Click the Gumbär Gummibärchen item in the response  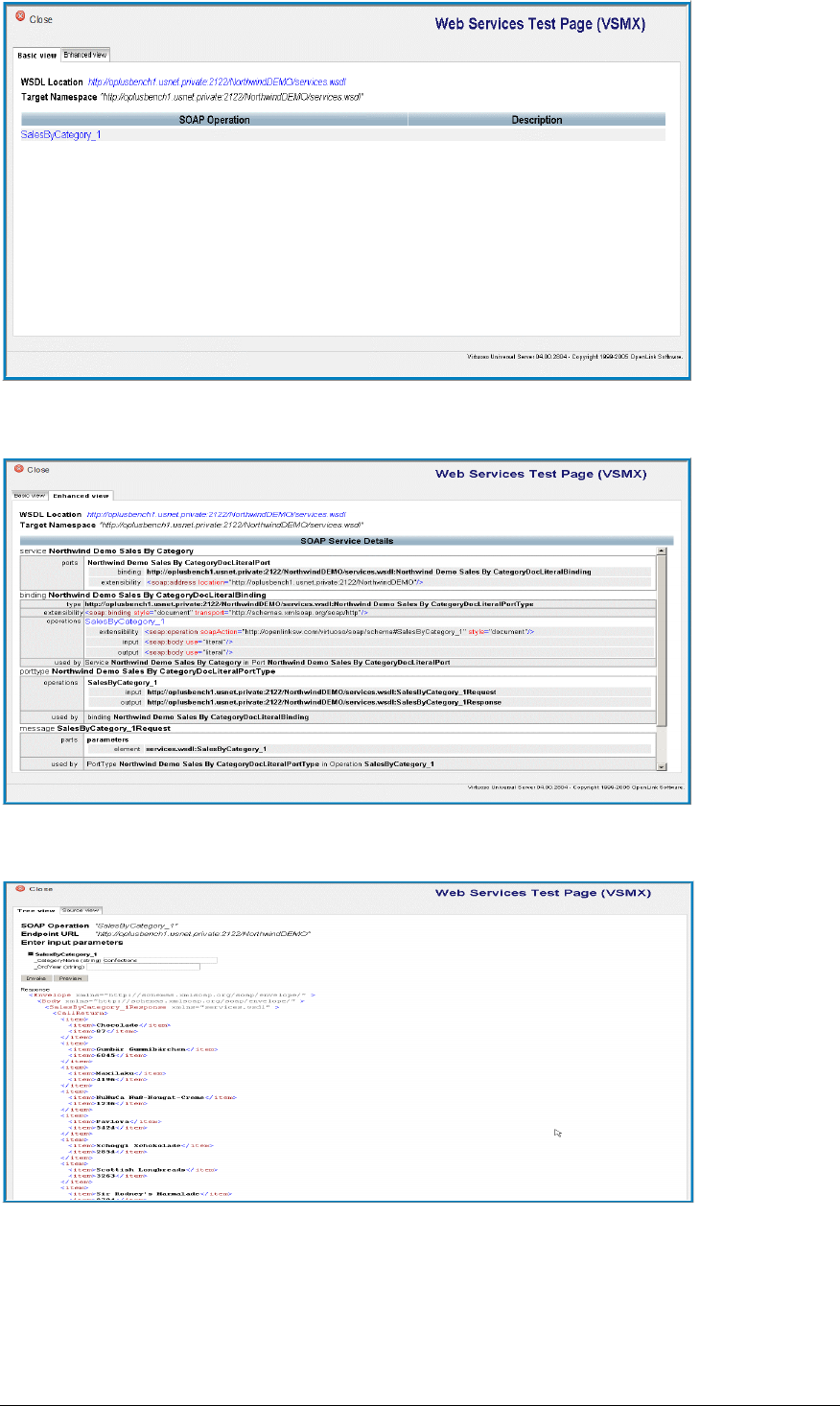tap(141, 1049)
